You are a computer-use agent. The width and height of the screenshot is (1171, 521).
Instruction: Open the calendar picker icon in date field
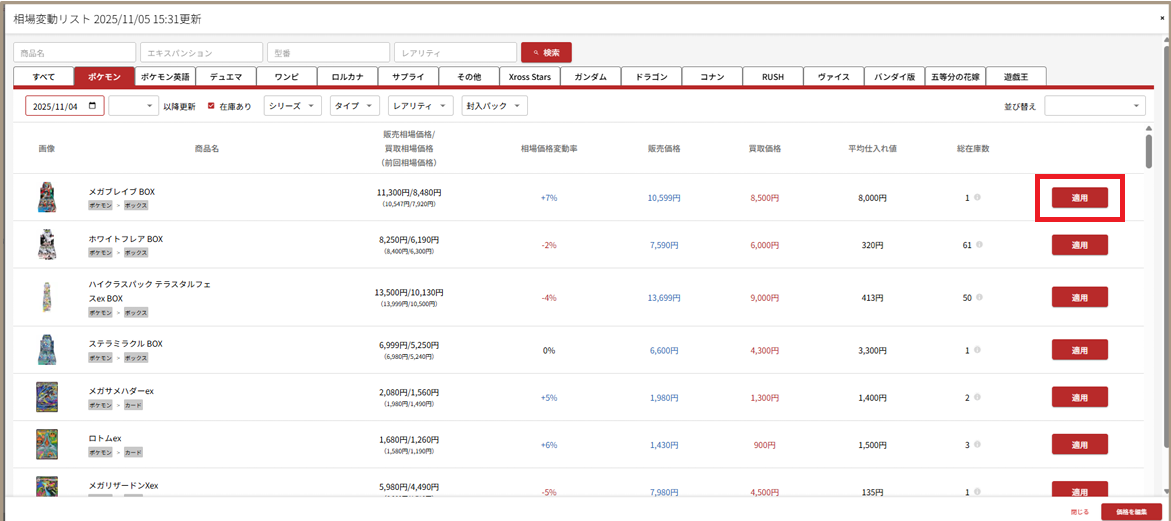93,106
